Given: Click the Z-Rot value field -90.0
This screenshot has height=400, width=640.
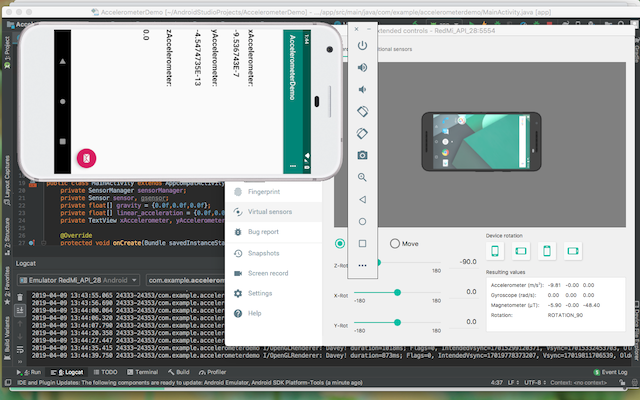Looking at the screenshot, I should point(463,262).
